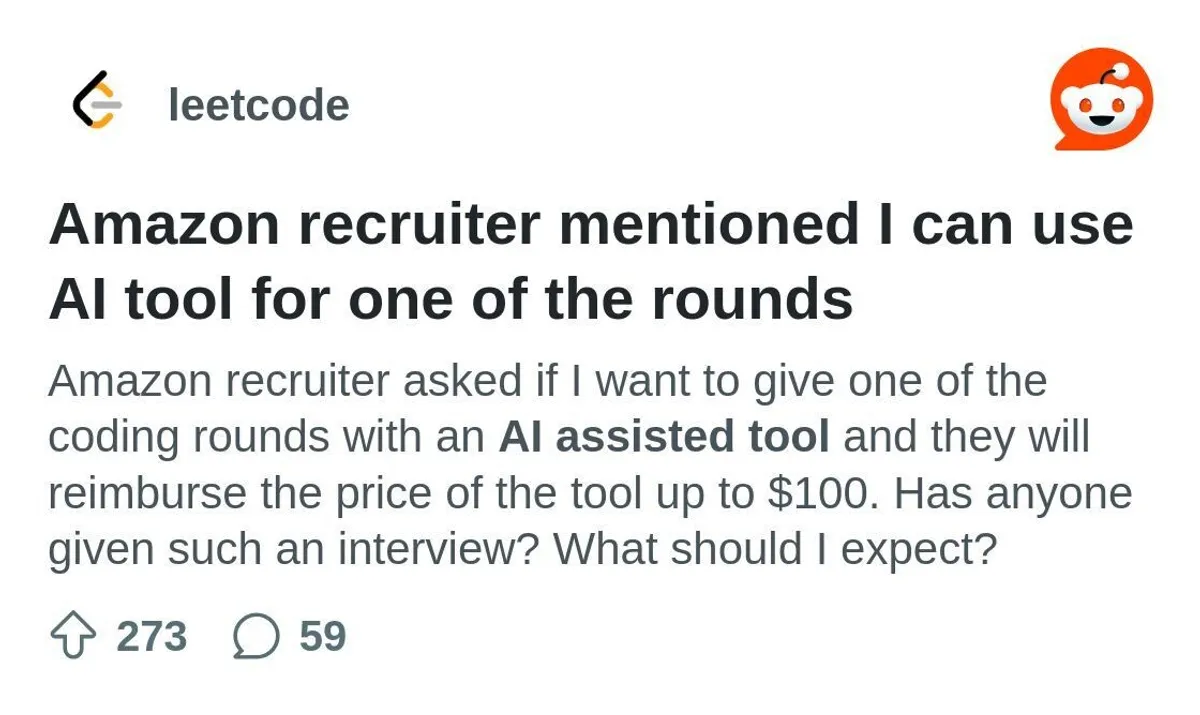Click the Reddit Snoo mascot logo
The width and height of the screenshot is (1200, 715).
coord(1101,99)
